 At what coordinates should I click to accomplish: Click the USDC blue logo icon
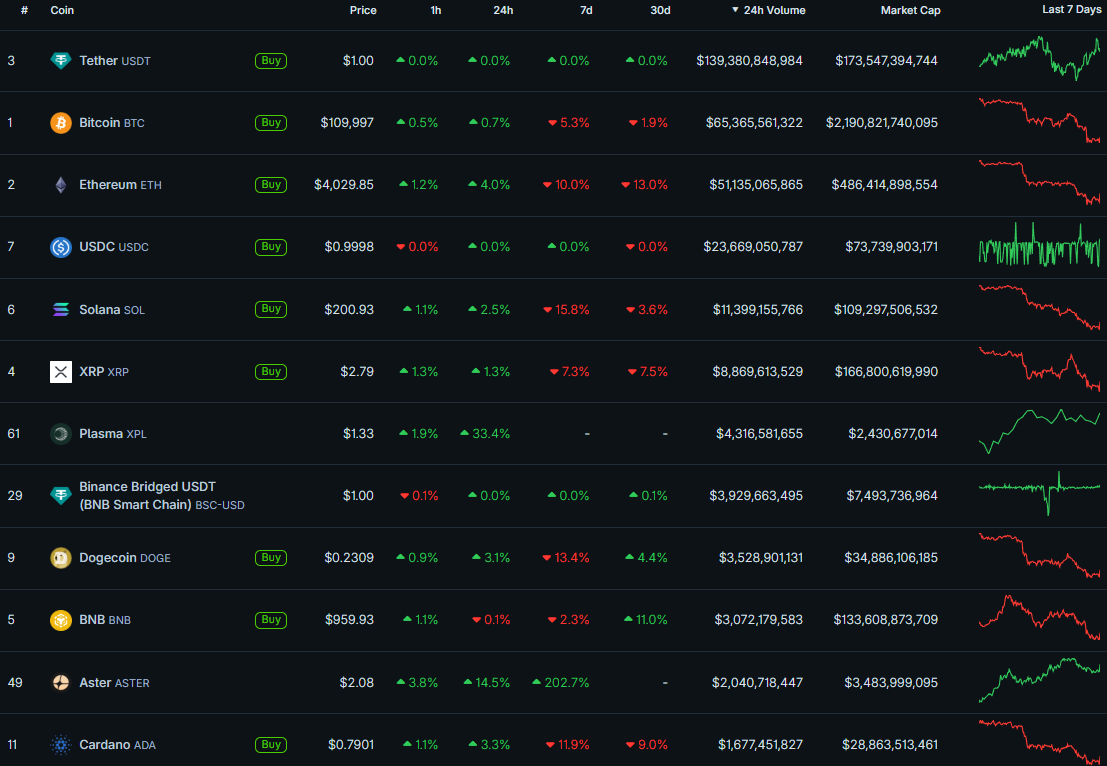(x=61, y=247)
